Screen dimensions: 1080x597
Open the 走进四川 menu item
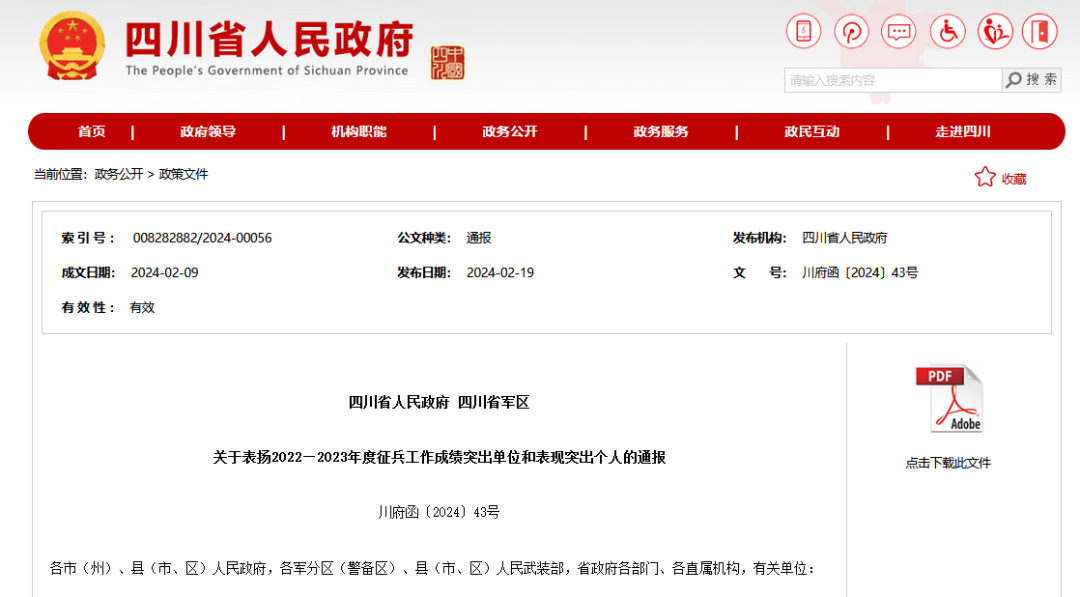963,131
